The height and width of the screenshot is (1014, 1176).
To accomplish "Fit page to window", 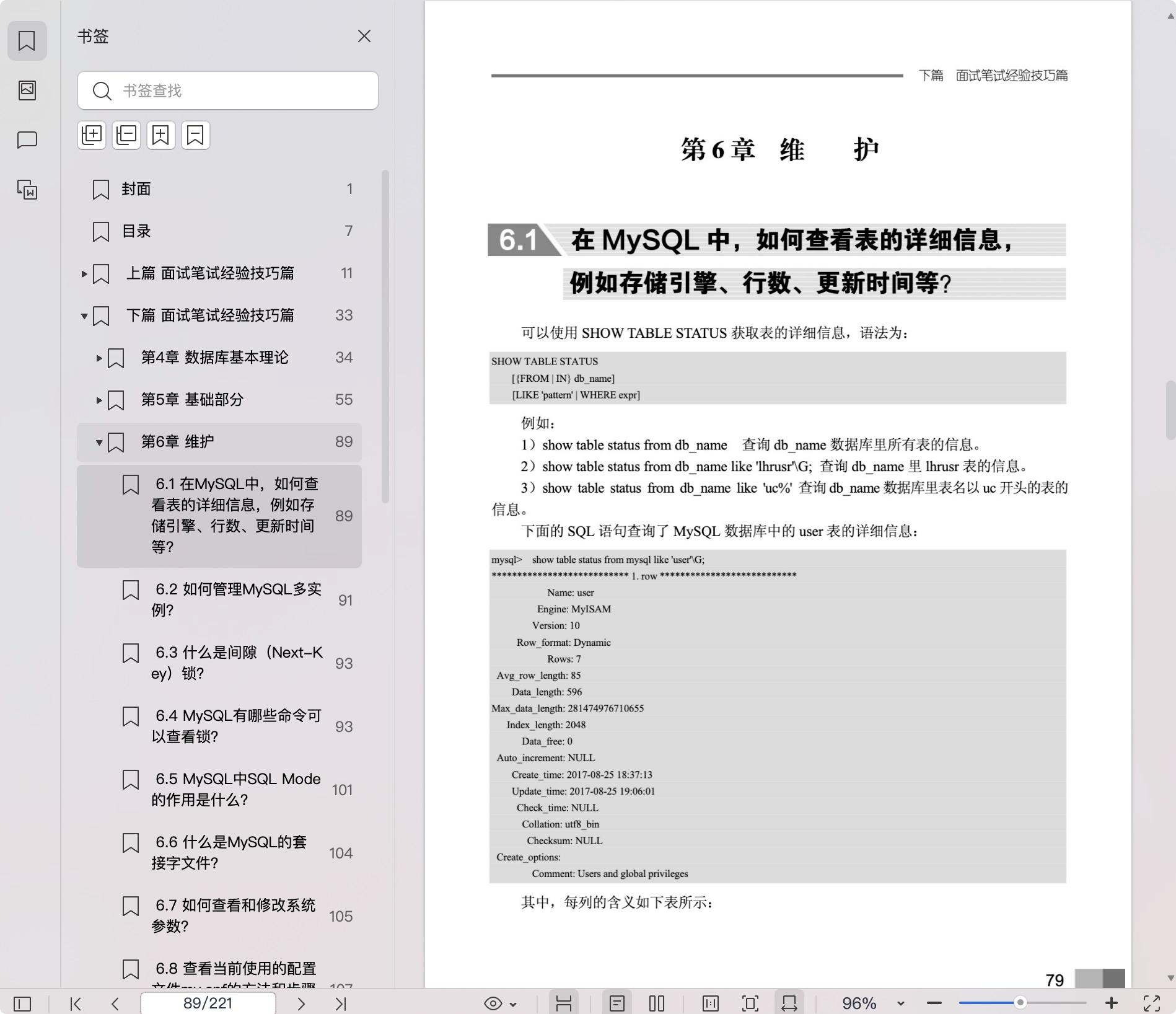I will point(750,1003).
